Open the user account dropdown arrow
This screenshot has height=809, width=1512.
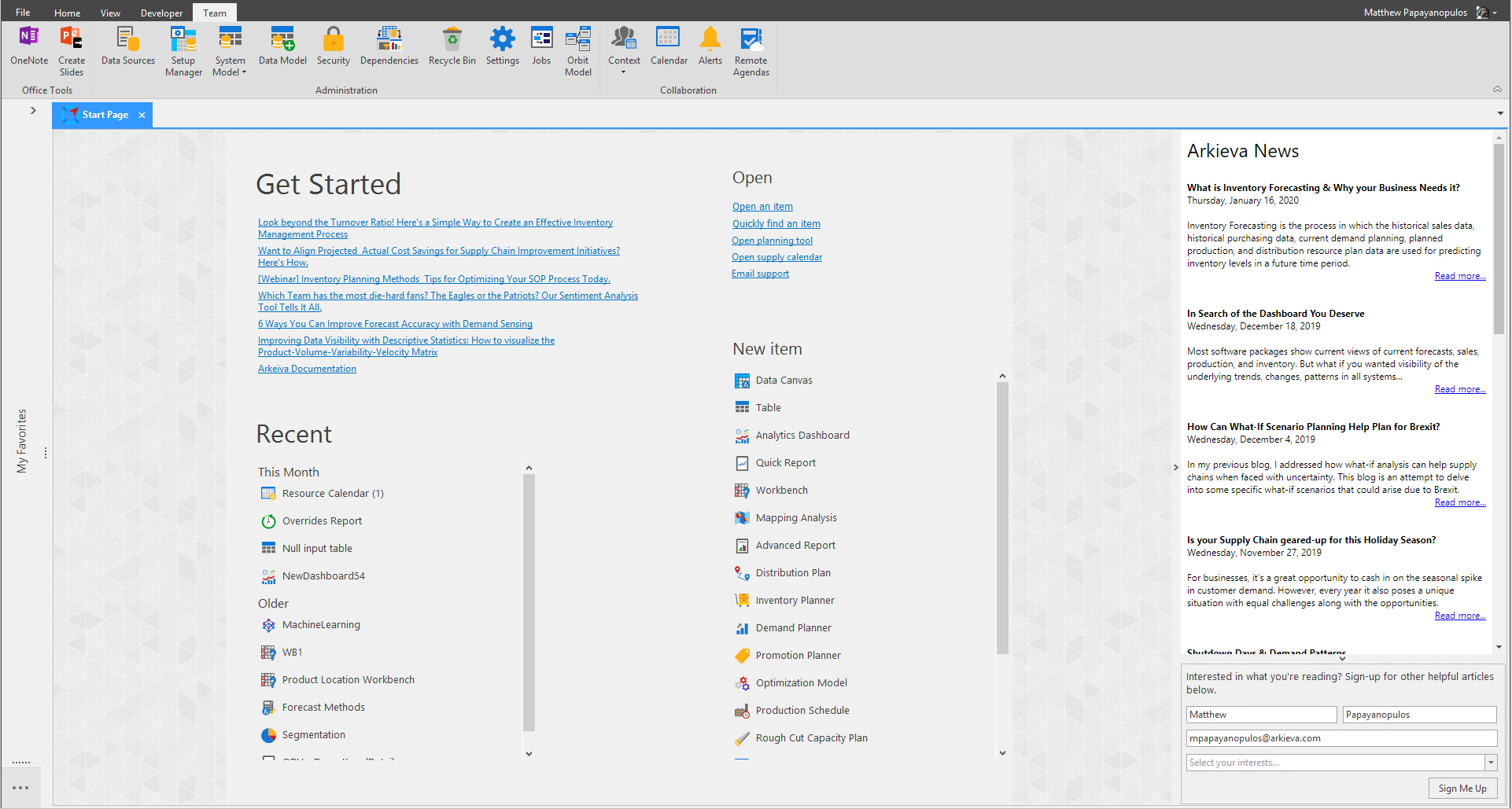[1495, 13]
